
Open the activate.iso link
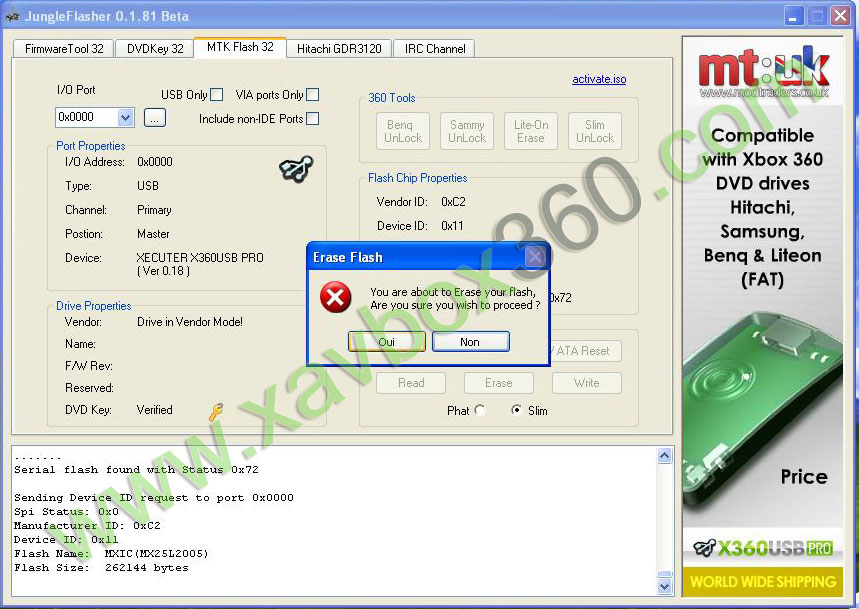[x=599, y=79]
